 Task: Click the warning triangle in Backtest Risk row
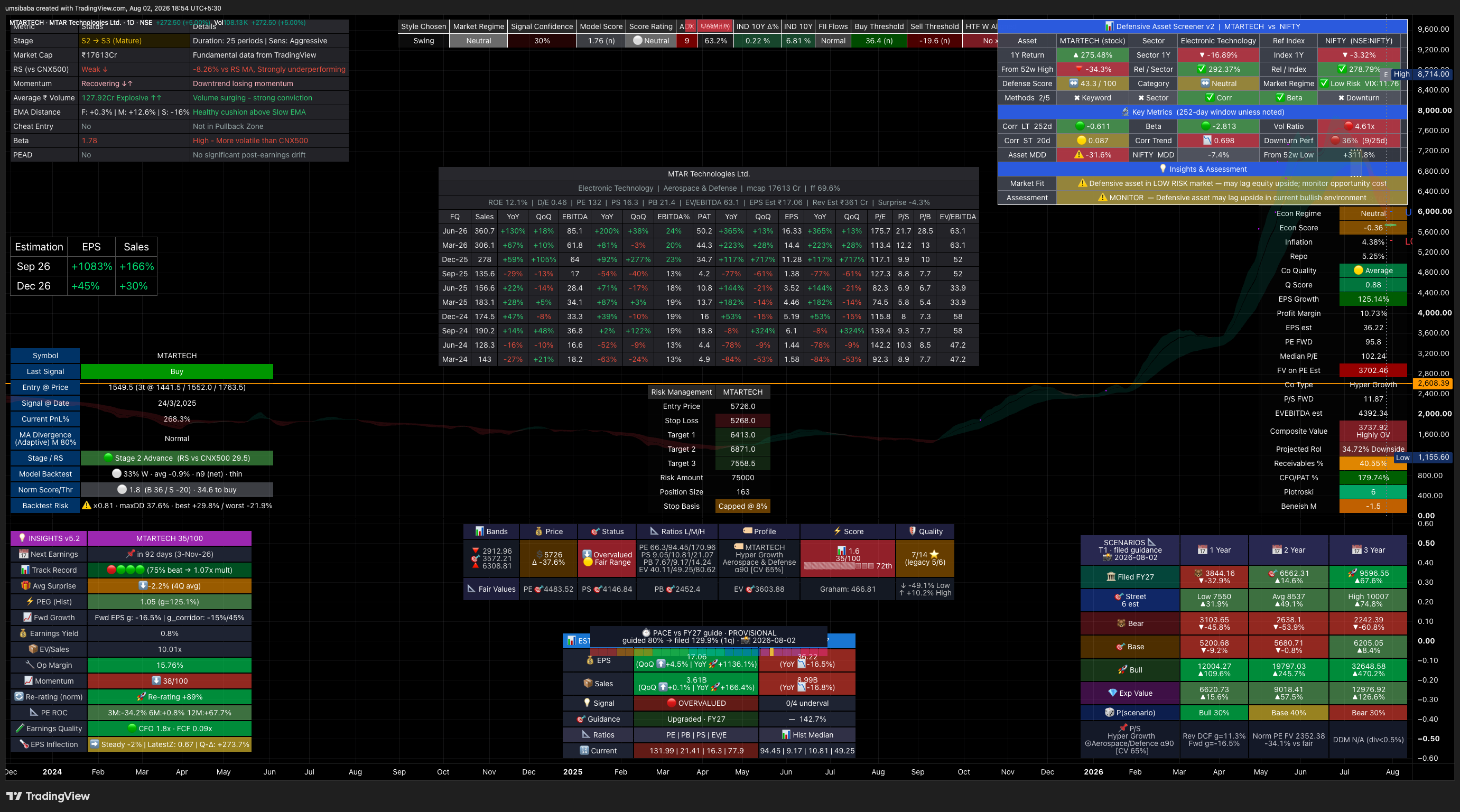click(87, 506)
